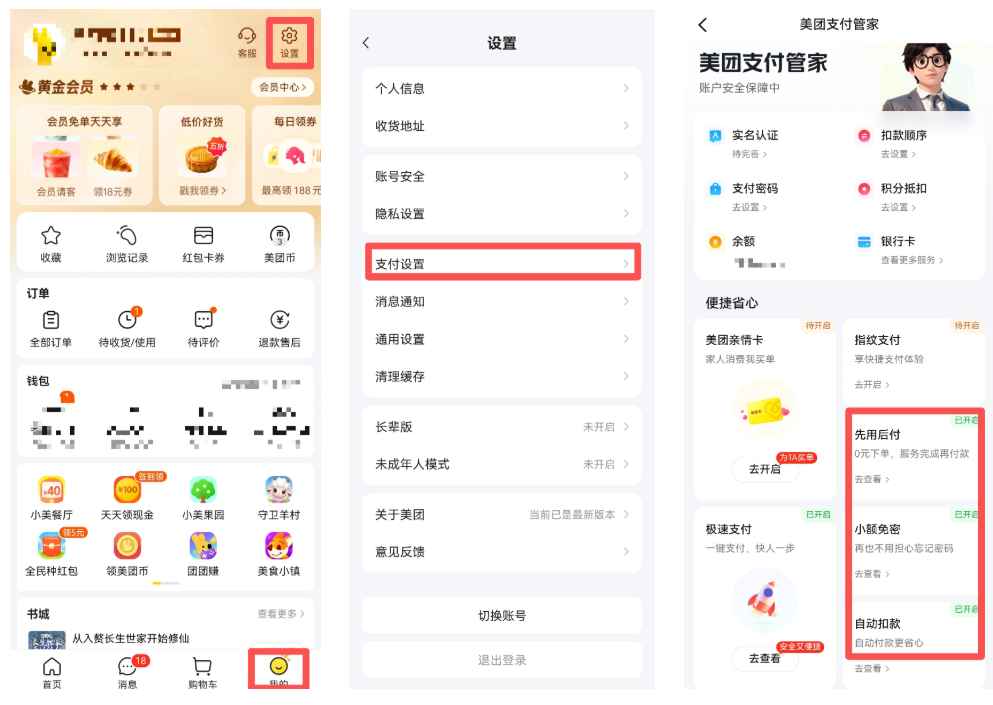This screenshot has width=993, height=705.
Task: Tap 去开启 under 美团亲情卡
Action: (x=765, y=469)
